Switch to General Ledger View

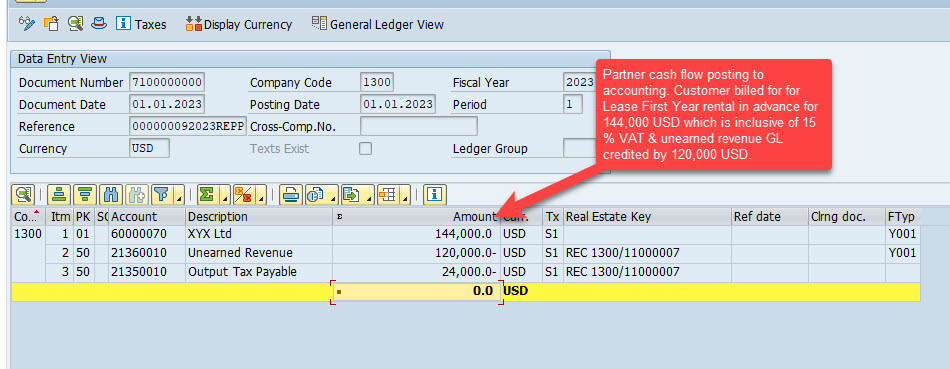coord(378,24)
